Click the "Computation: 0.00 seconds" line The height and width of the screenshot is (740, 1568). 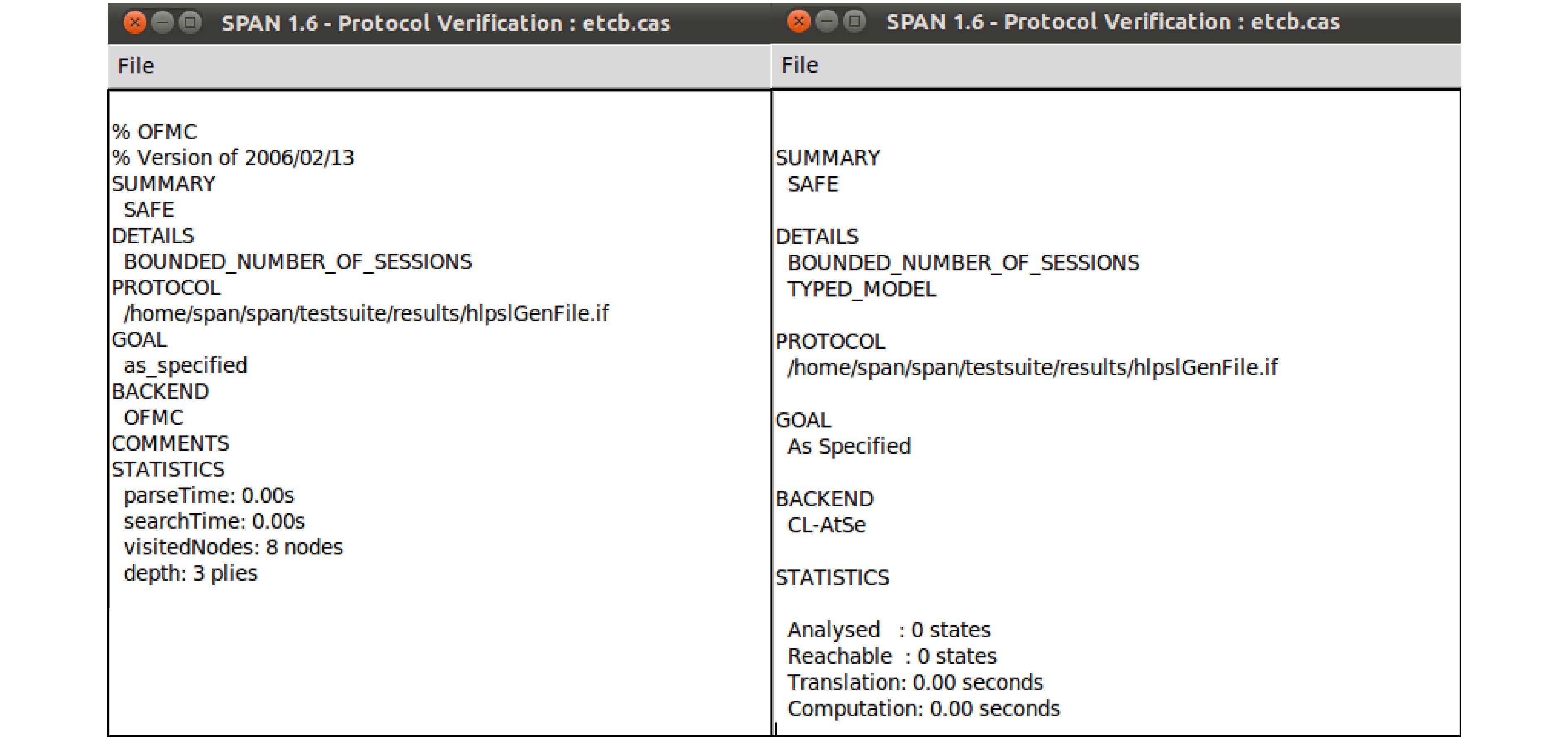pos(923,708)
